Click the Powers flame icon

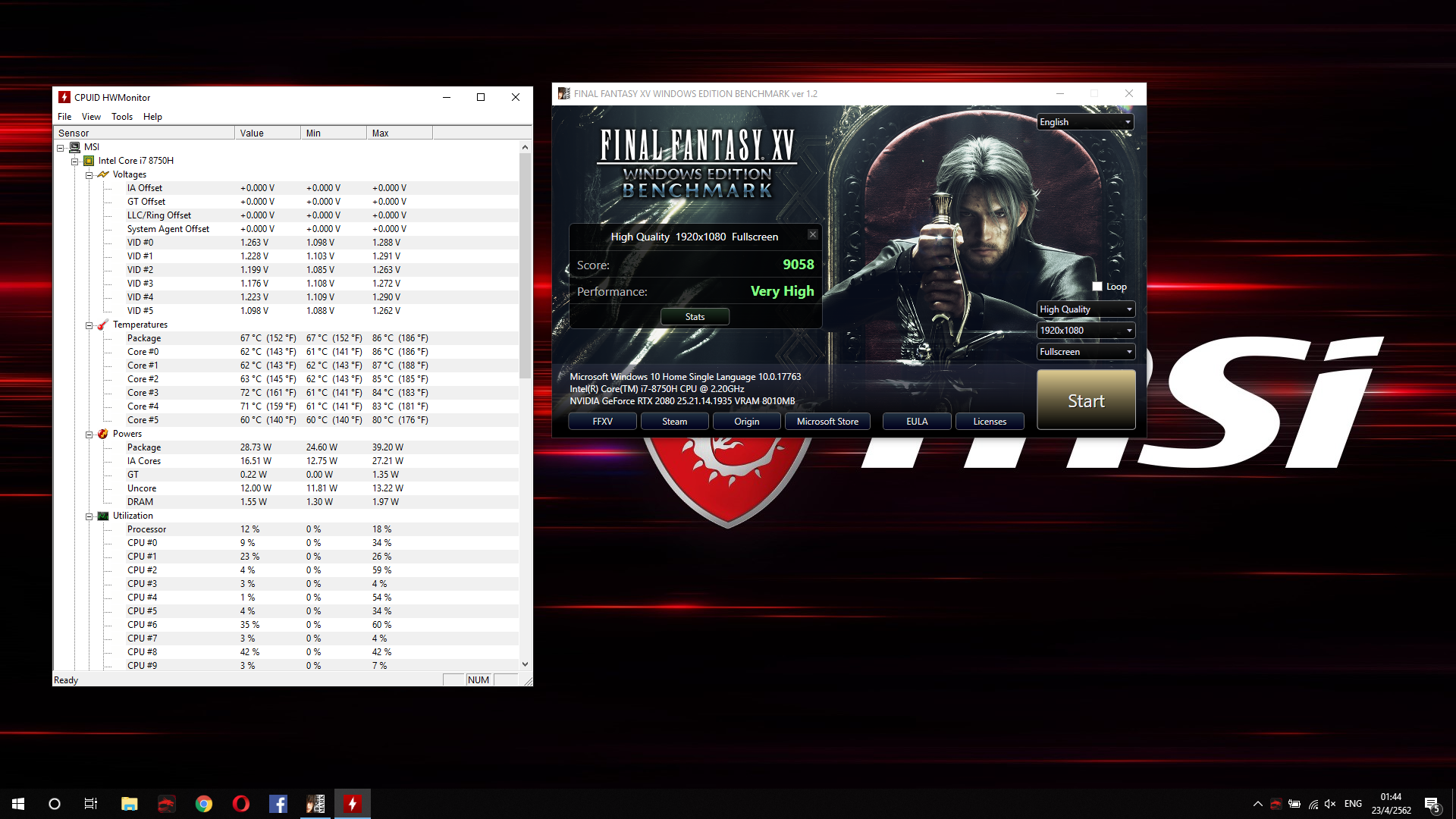[103, 434]
